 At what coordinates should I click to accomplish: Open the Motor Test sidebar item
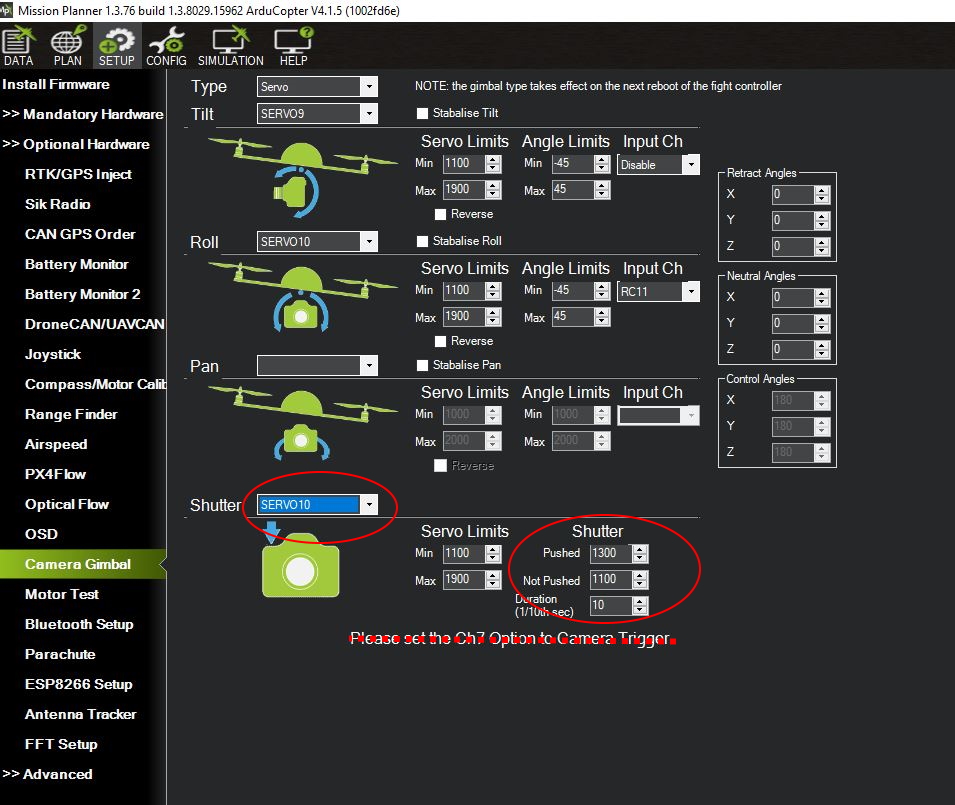pyautogui.click(x=62, y=594)
